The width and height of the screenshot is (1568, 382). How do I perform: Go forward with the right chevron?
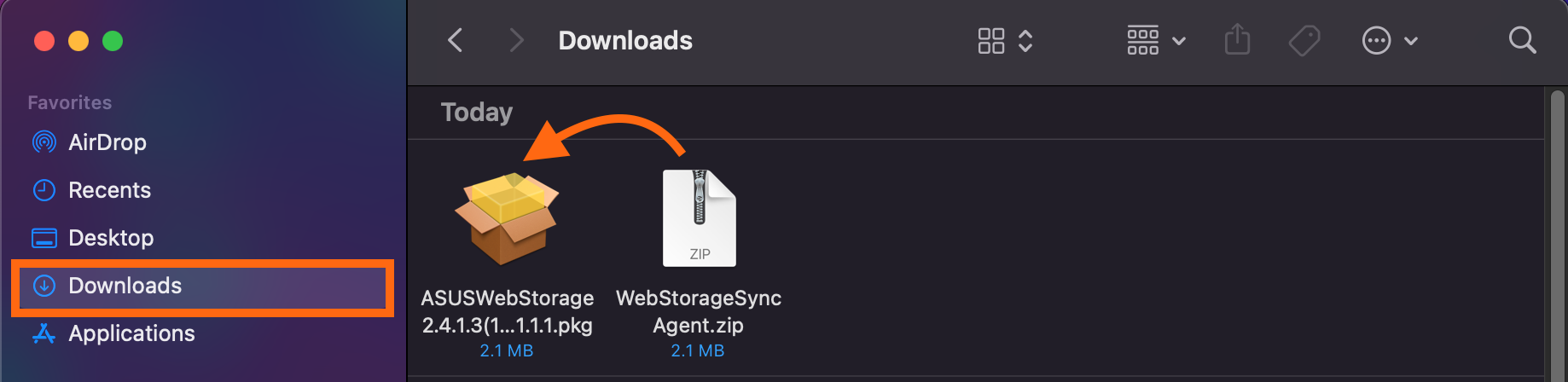[516, 40]
